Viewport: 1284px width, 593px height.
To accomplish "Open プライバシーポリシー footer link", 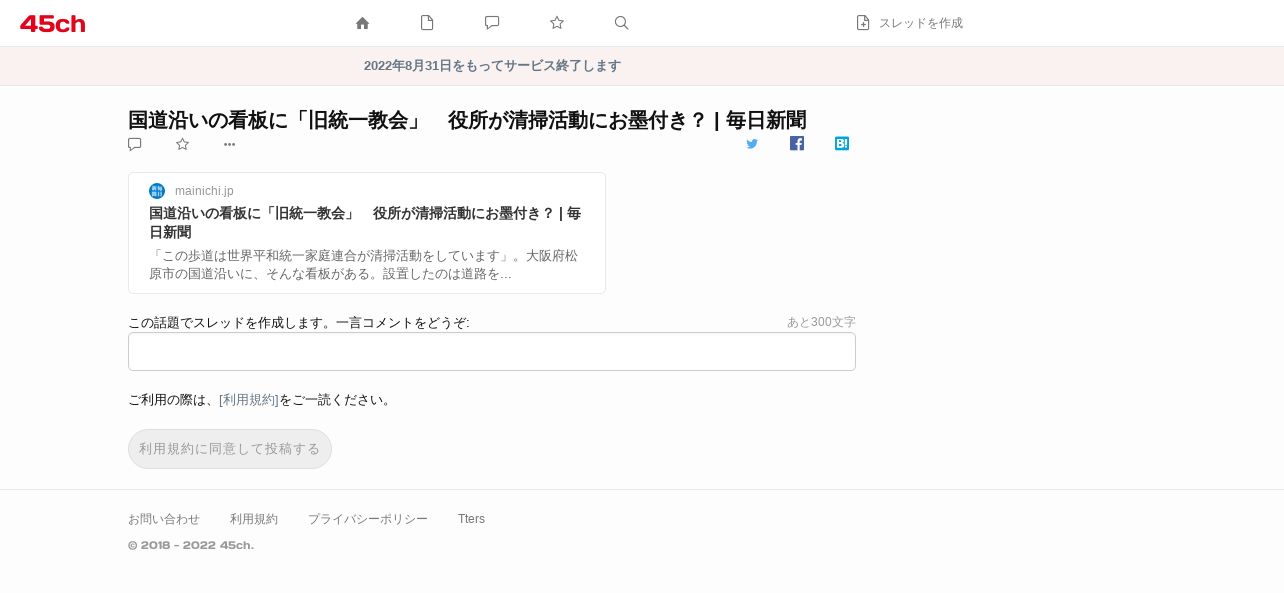I will coord(368,519).
